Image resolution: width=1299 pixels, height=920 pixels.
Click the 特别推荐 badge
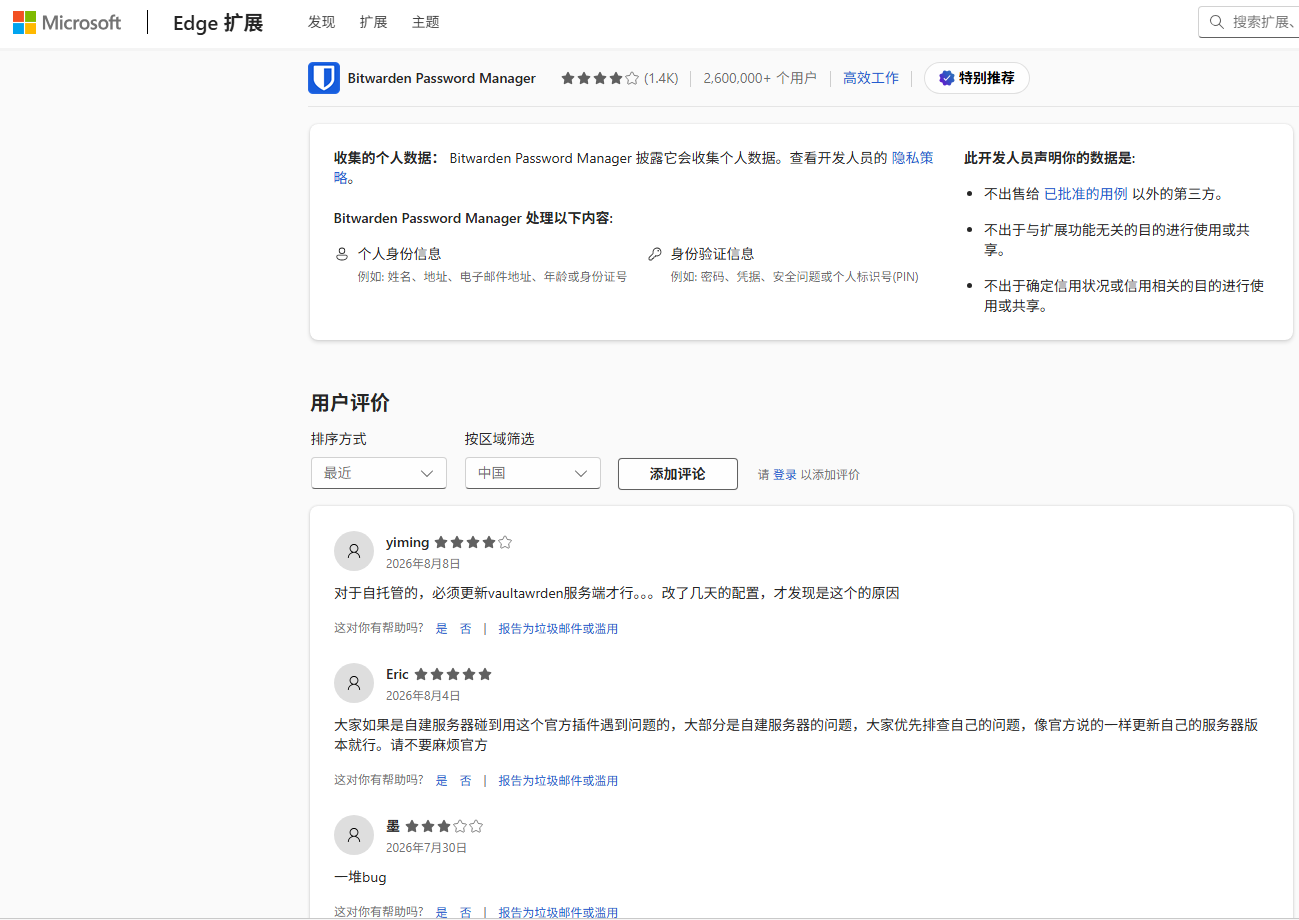click(x=976, y=78)
